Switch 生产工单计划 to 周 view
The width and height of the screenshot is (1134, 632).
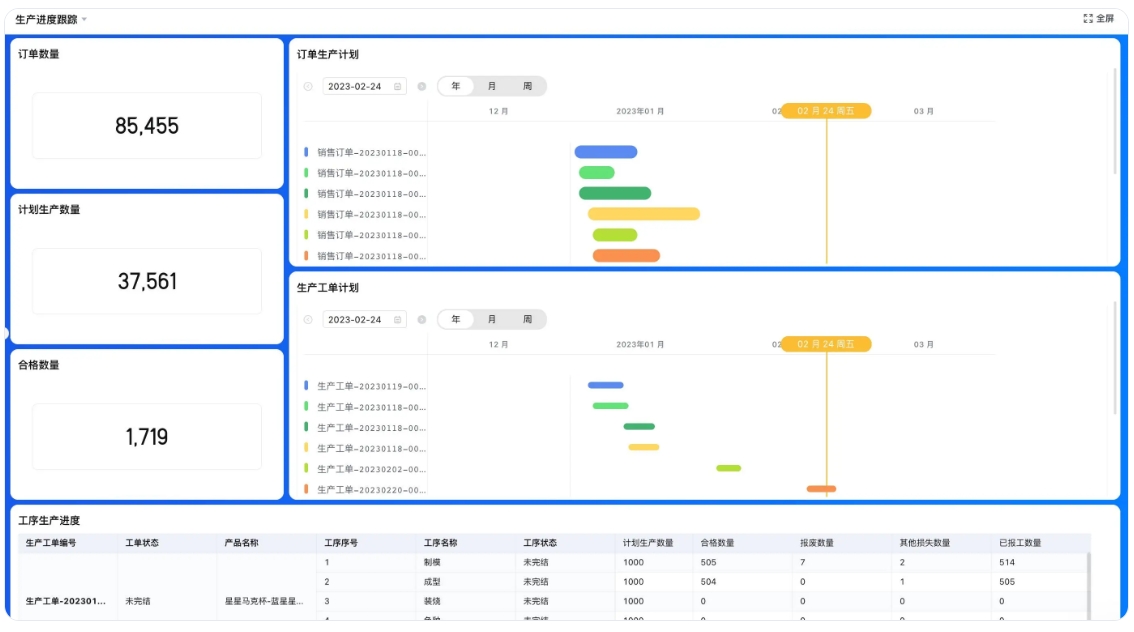click(x=527, y=320)
